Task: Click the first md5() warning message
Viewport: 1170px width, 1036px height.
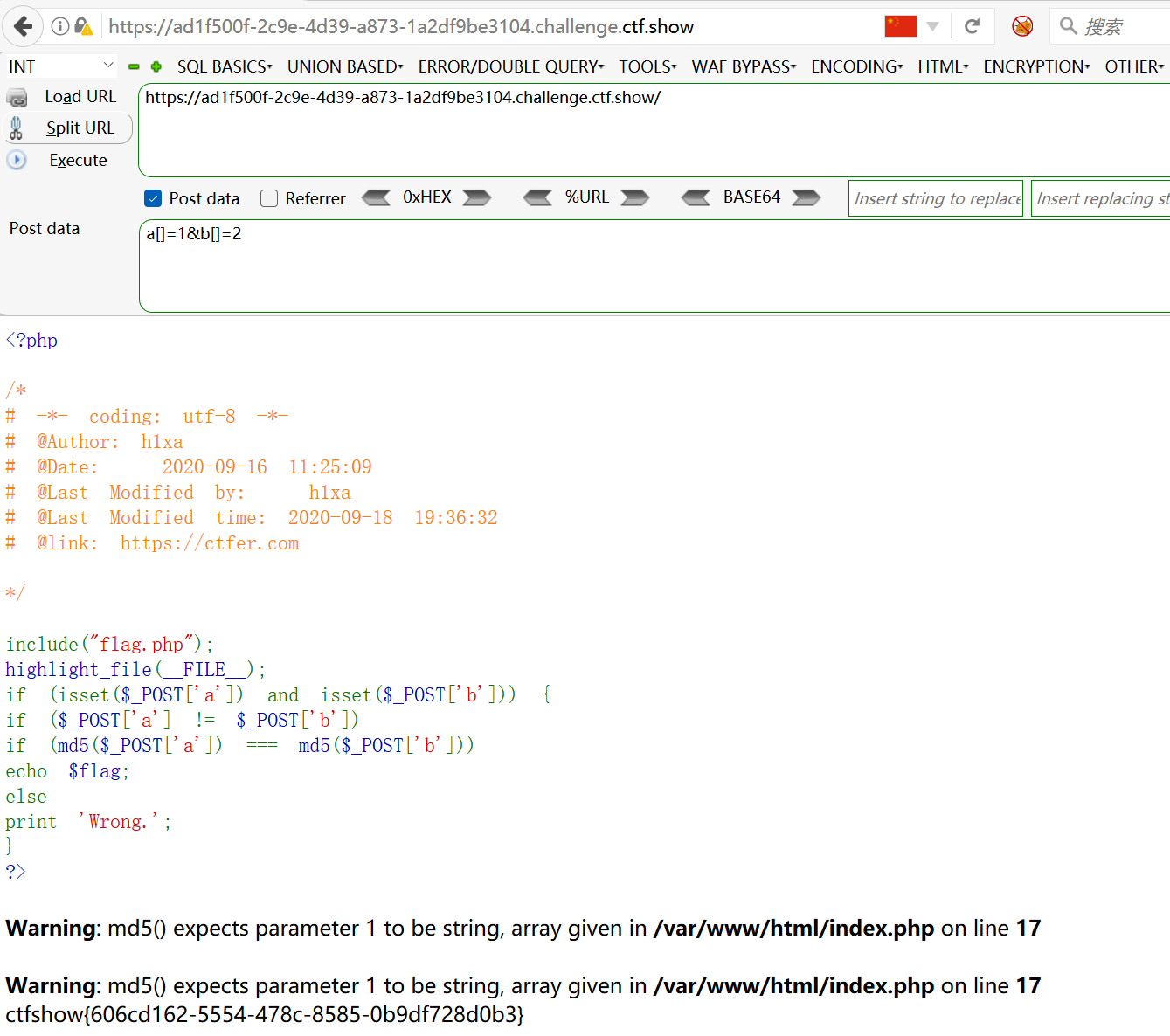Action: pyautogui.click(x=523, y=928)
